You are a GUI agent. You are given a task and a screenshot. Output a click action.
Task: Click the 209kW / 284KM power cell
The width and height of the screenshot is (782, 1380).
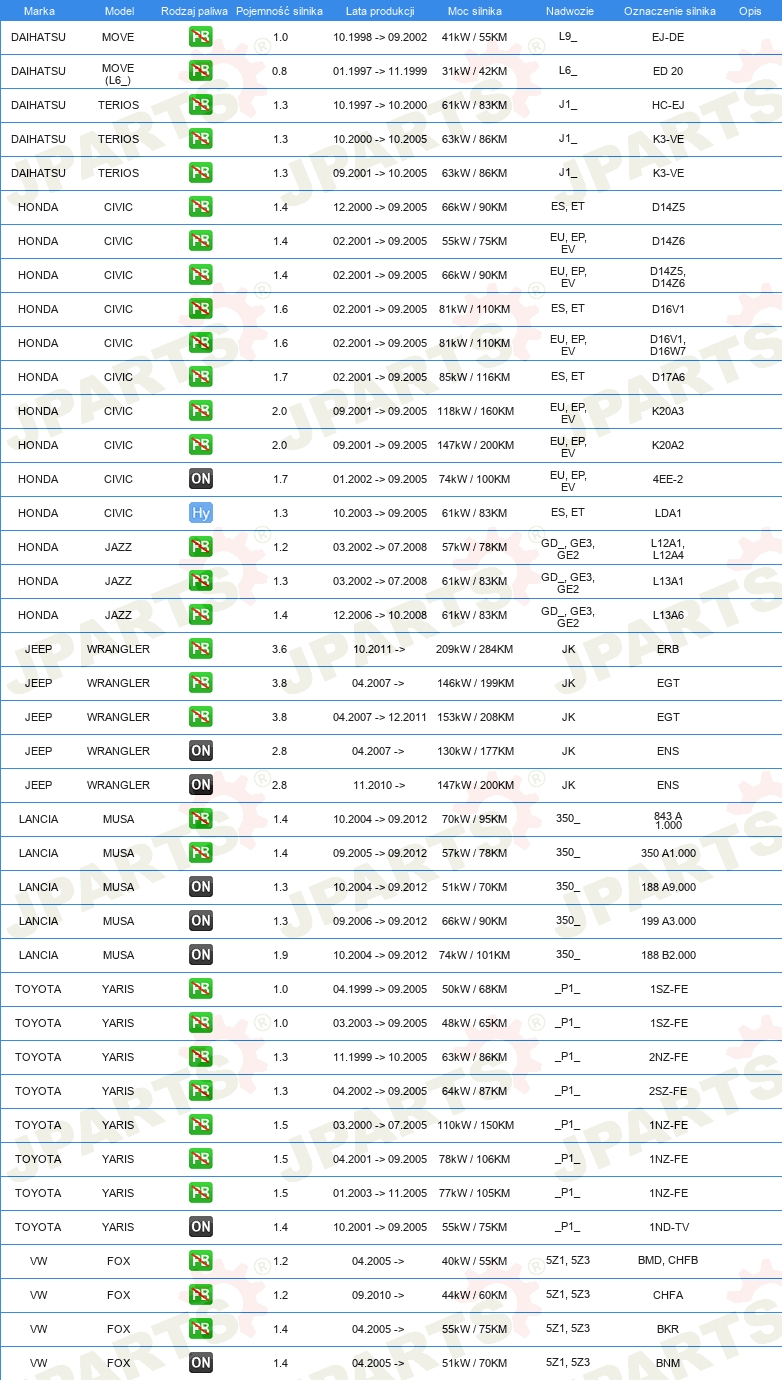tap(475, 649)
